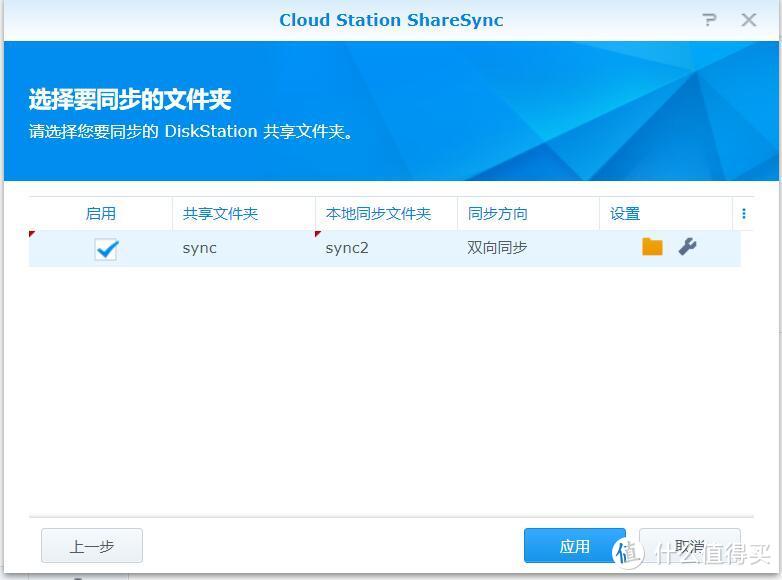
Task: Click the heading '选择要同步的文件夹'
Action: [x=130, y=99]
